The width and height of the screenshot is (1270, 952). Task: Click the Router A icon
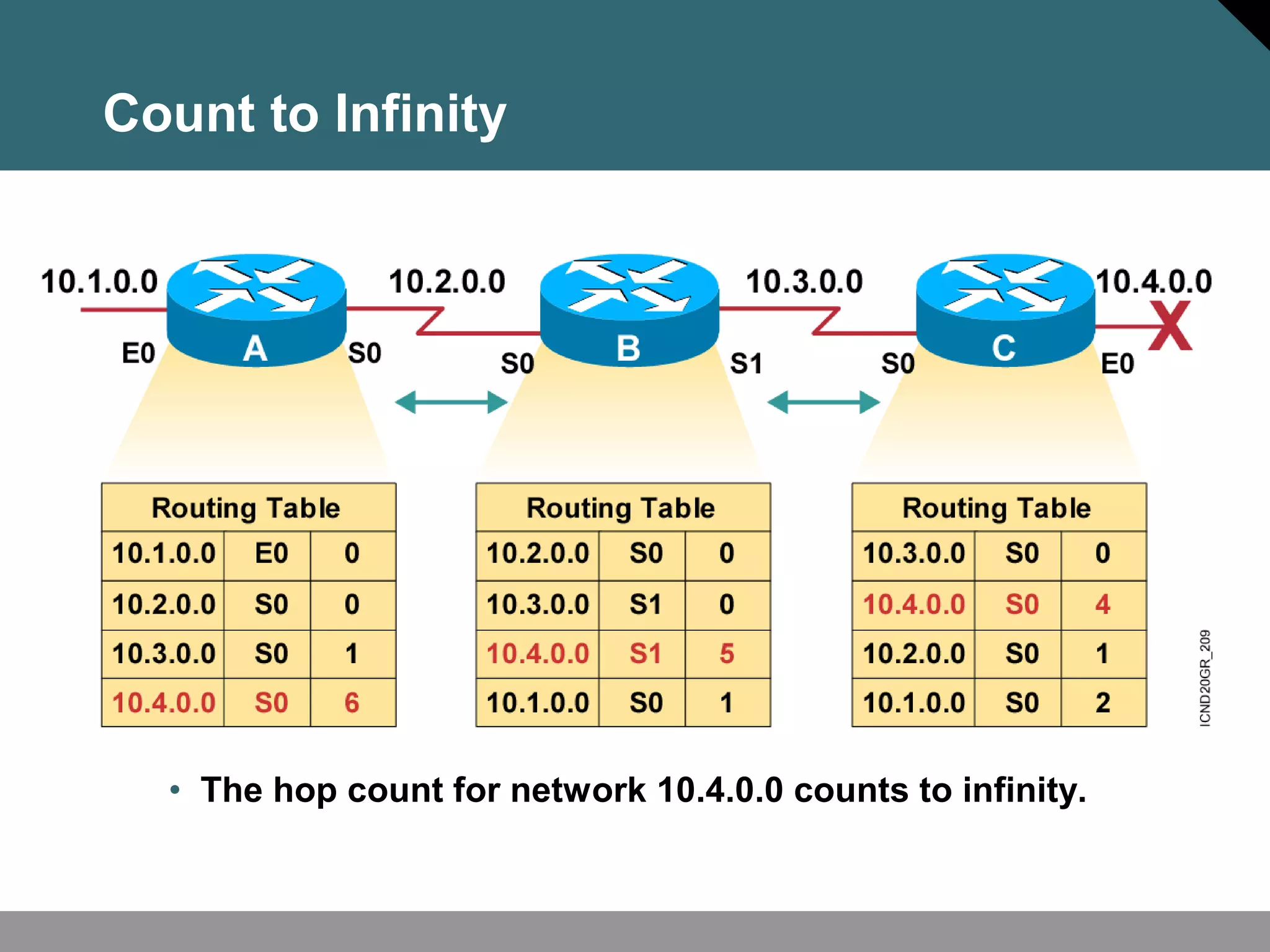point(256,310)
